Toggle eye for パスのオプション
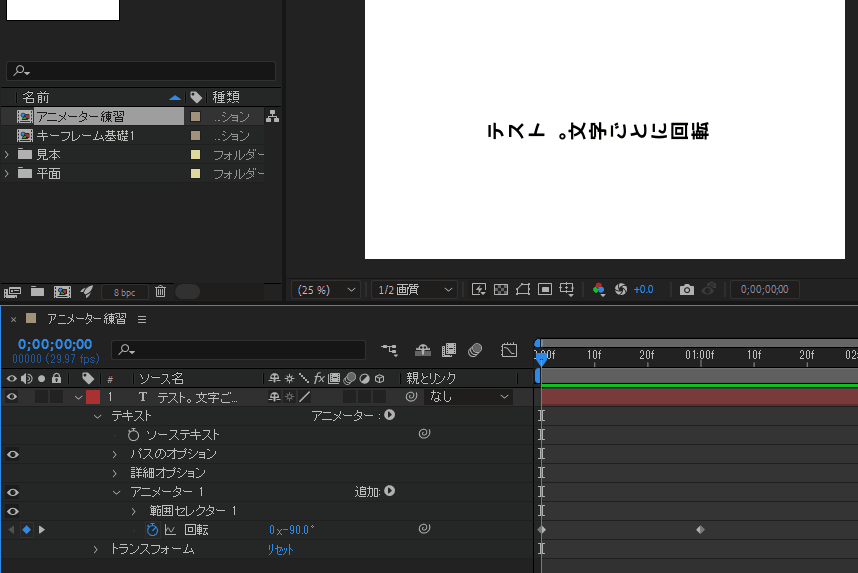The width and height of the screenshot is (858, 573). click(13, 454)
